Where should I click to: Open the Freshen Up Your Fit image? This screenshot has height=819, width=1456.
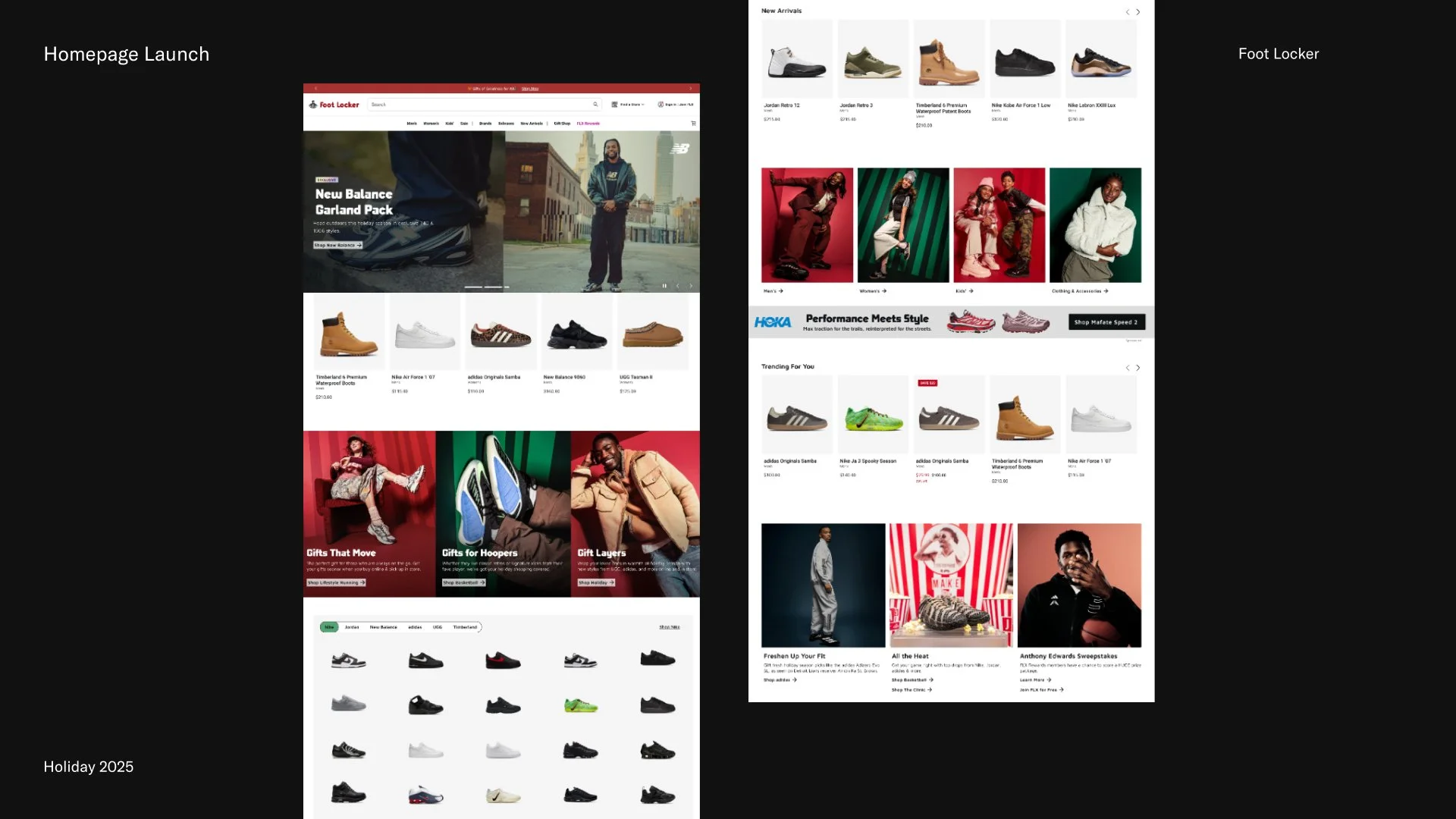824,585
